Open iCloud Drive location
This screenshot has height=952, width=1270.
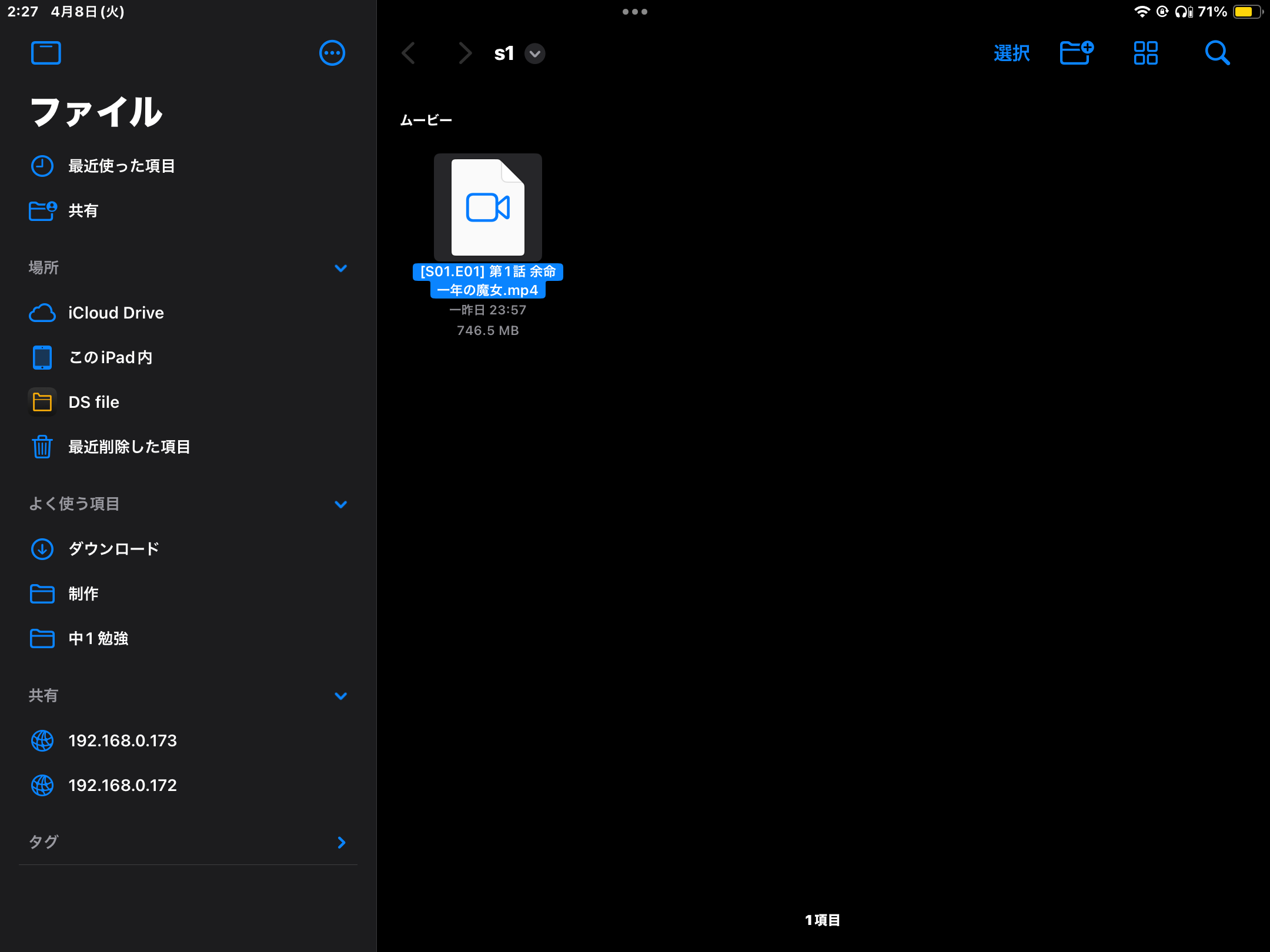116,313
